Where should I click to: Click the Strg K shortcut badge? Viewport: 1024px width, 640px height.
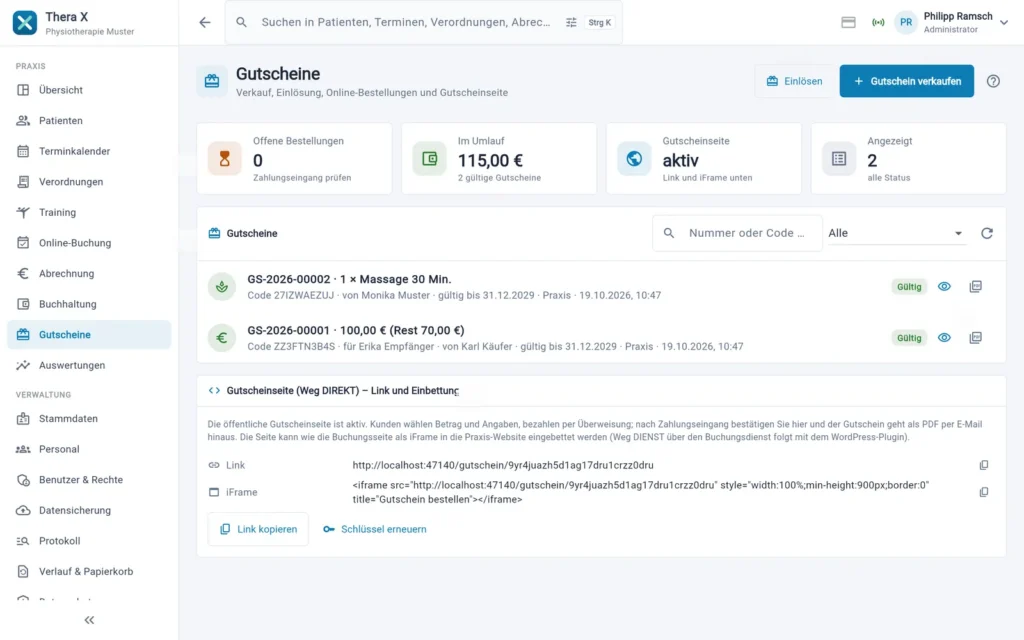(x=600, y=22)
